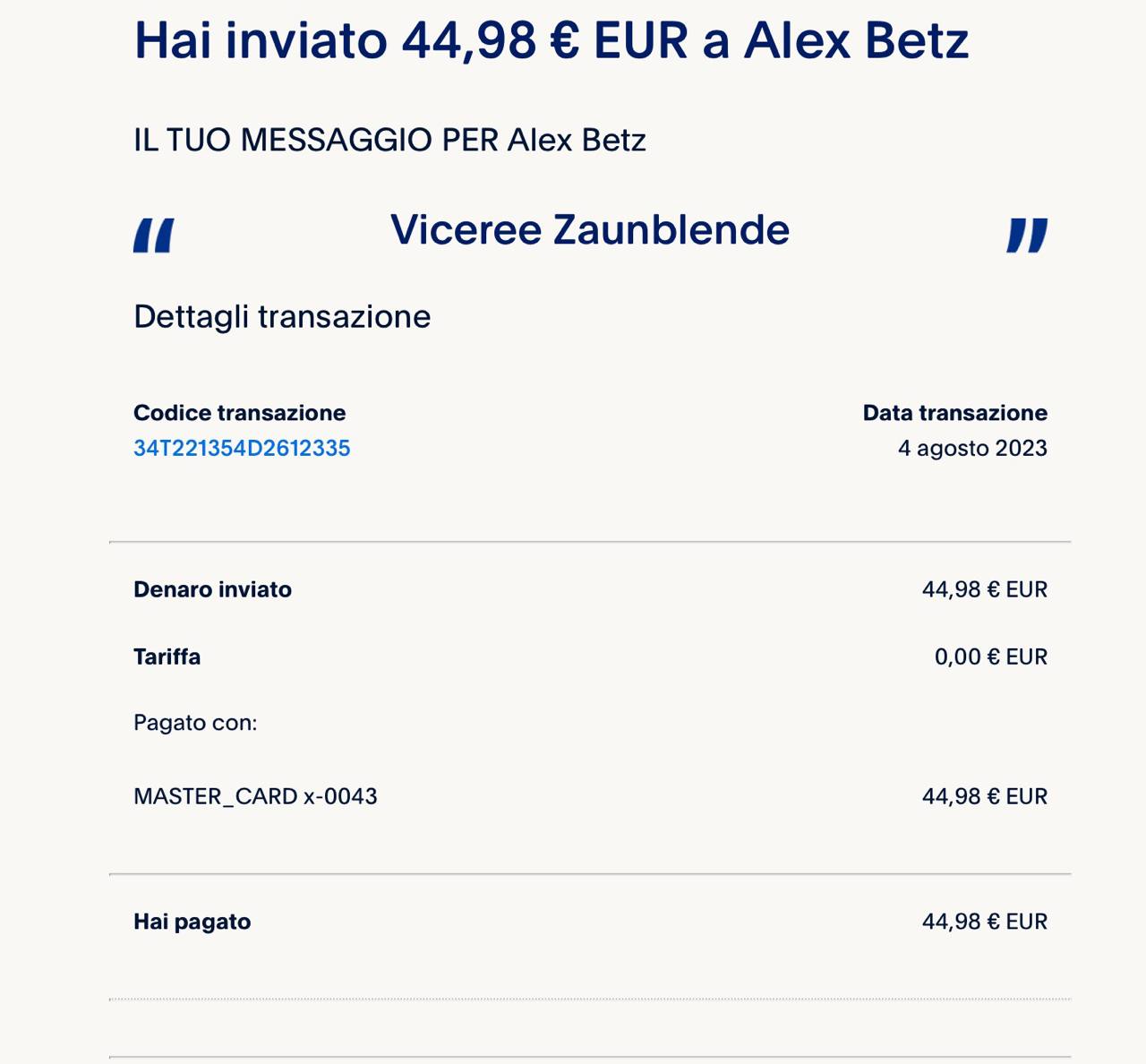Click the Codice transazione label

239,413
